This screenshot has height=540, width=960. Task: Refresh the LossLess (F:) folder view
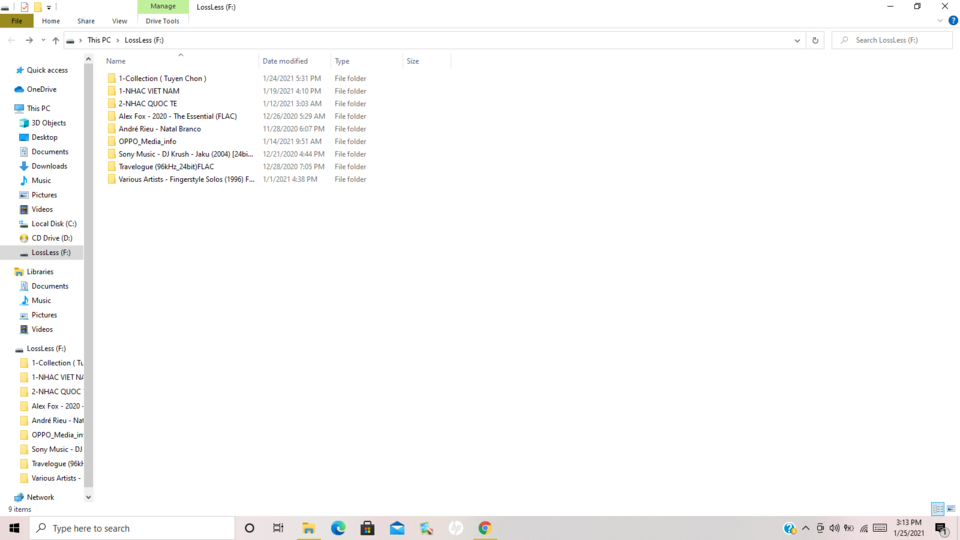coord(815,40)
